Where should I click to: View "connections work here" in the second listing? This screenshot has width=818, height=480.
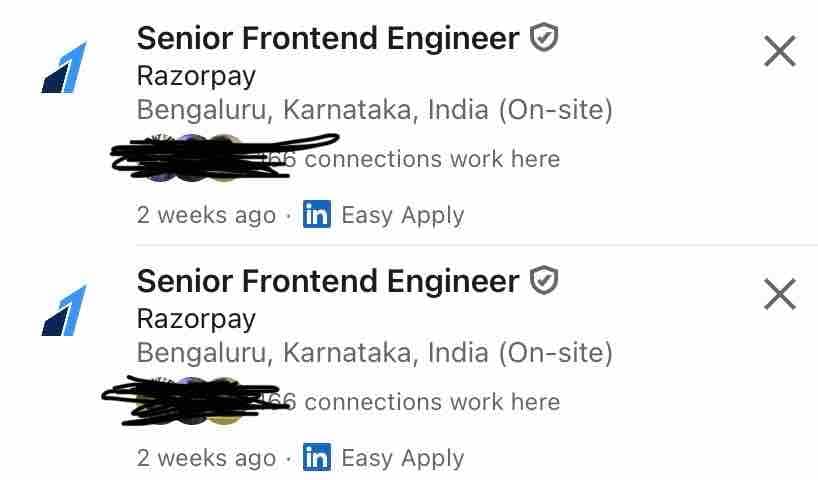[x=430, y=402]
